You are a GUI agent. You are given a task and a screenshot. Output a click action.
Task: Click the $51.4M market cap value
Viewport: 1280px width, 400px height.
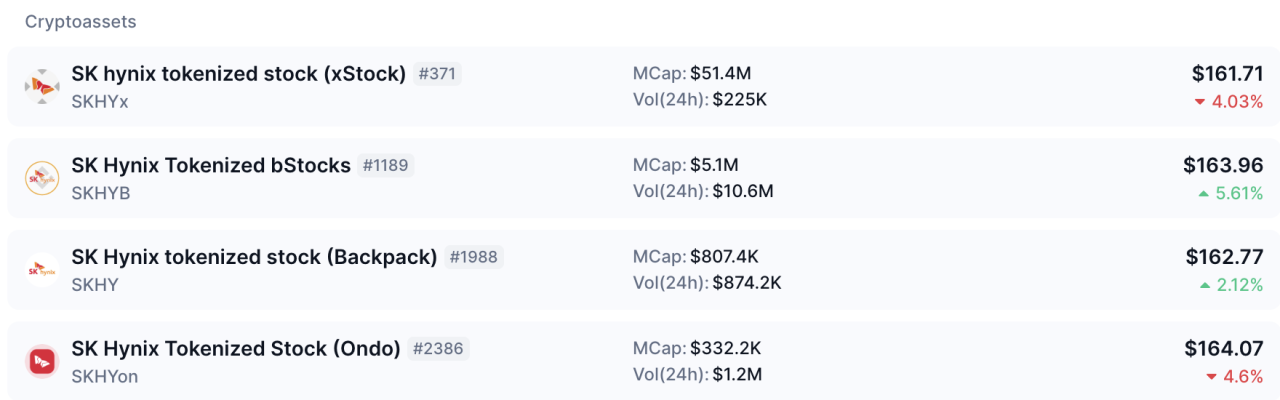click(724, 73)
